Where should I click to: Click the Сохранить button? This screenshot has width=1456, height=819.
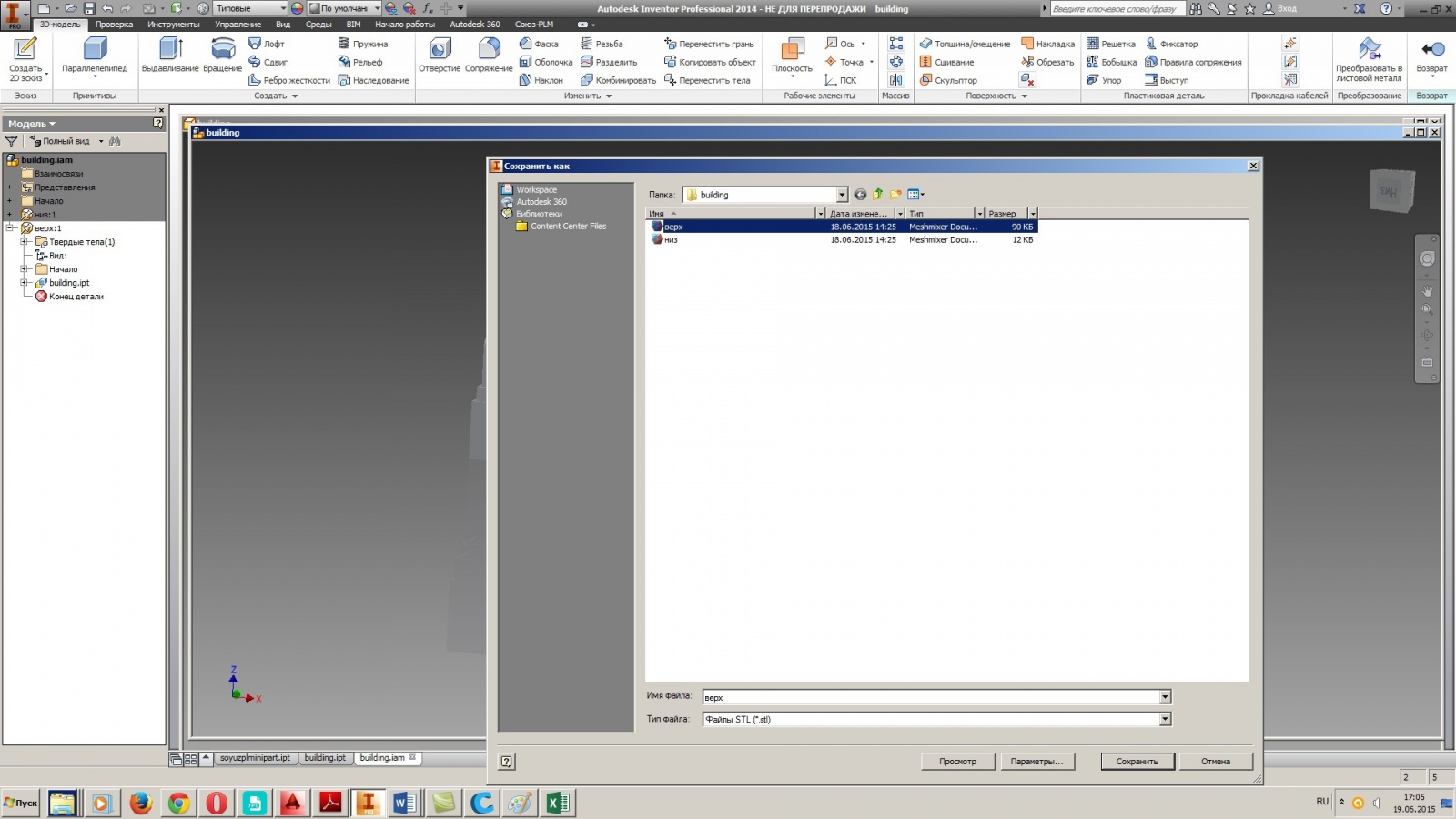coord(1137,762)
